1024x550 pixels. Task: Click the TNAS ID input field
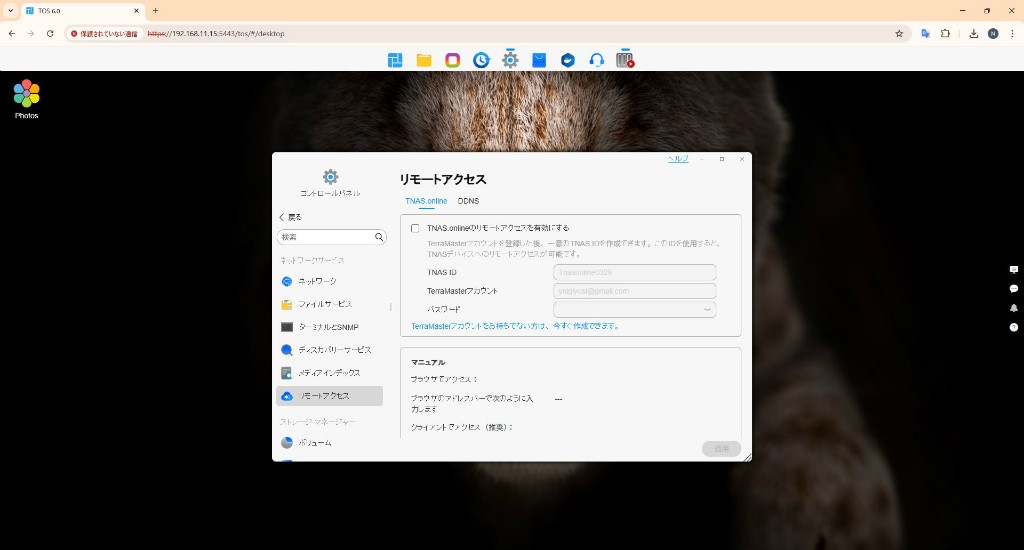click(x=634, y=272)
